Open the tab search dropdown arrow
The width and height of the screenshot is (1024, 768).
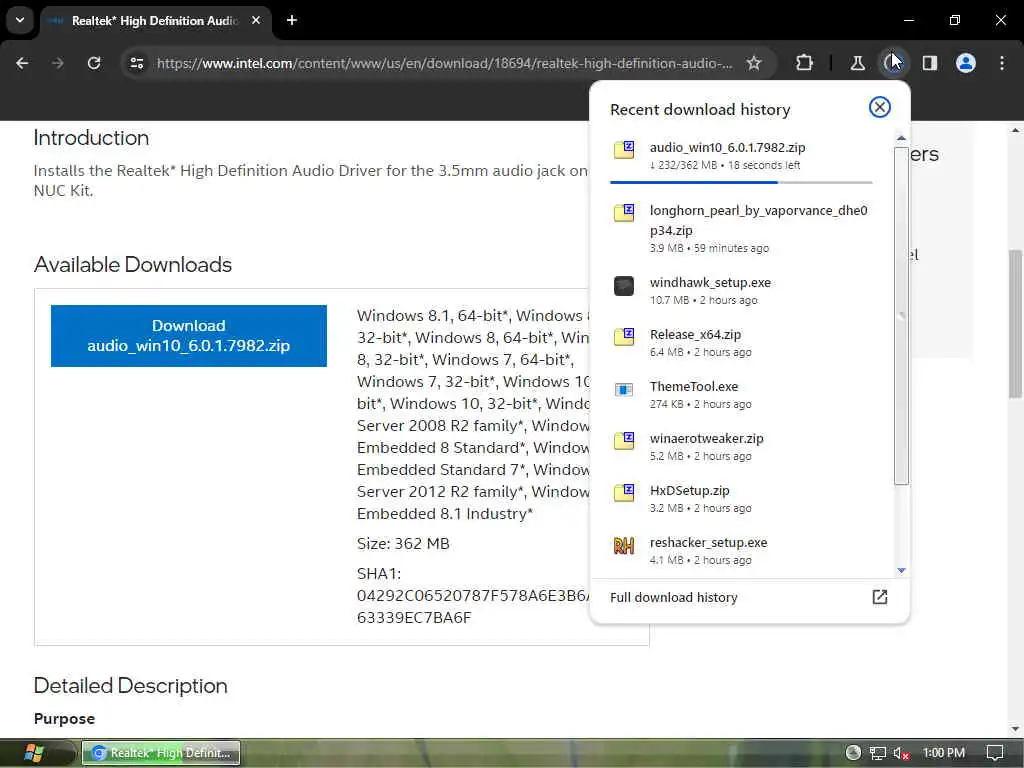[20, 20]
